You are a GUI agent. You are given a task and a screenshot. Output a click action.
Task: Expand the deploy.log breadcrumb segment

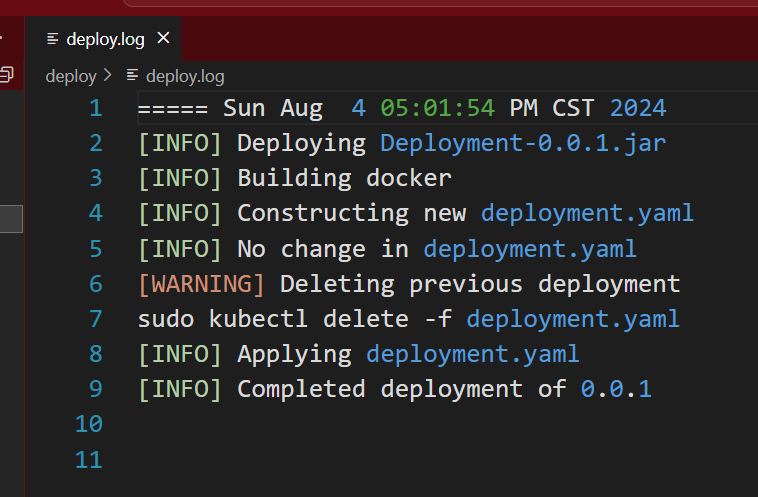pyautogui.click(x=185, y=76)
